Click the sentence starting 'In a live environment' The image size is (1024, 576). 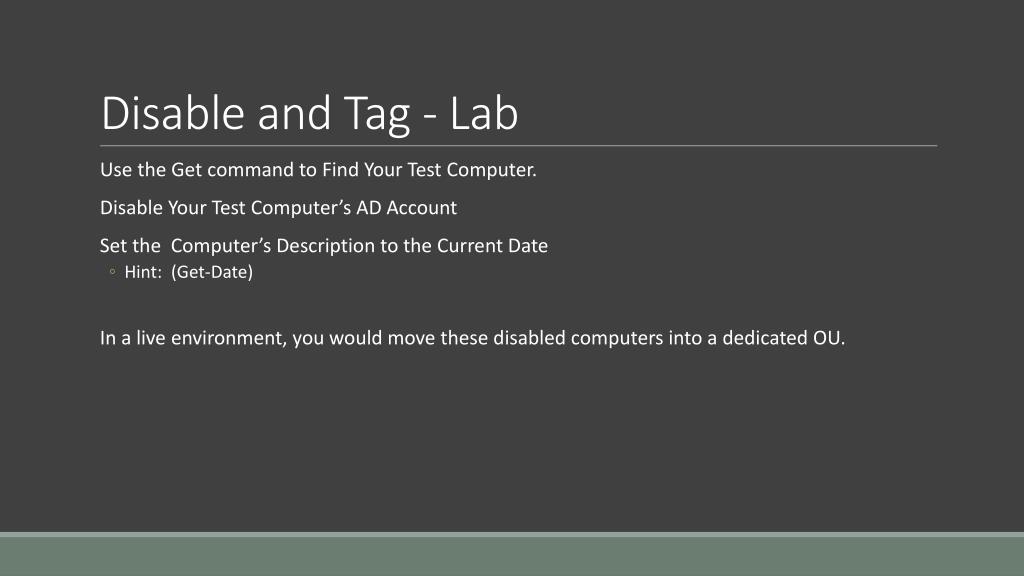tap(472, 338)
